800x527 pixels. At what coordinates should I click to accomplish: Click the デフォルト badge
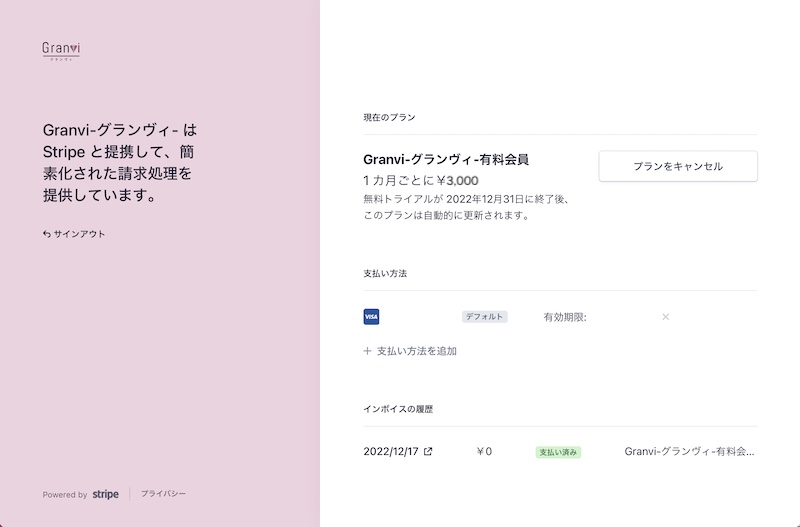tap(485, 317)
